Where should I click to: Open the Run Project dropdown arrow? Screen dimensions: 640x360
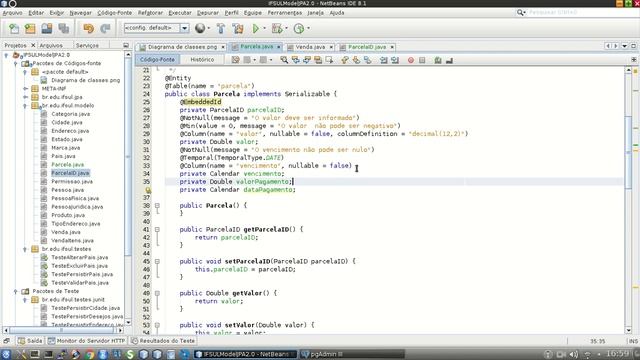tap(264, 28)
